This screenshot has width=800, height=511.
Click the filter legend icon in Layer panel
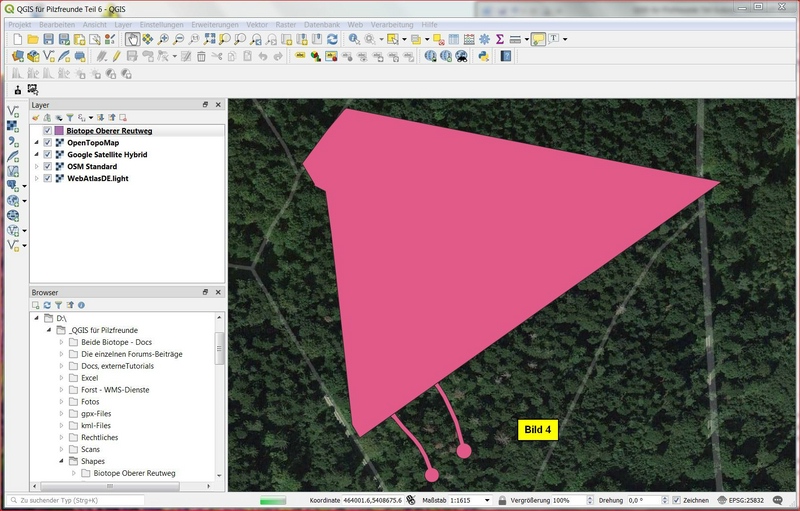tap(69, 118)
